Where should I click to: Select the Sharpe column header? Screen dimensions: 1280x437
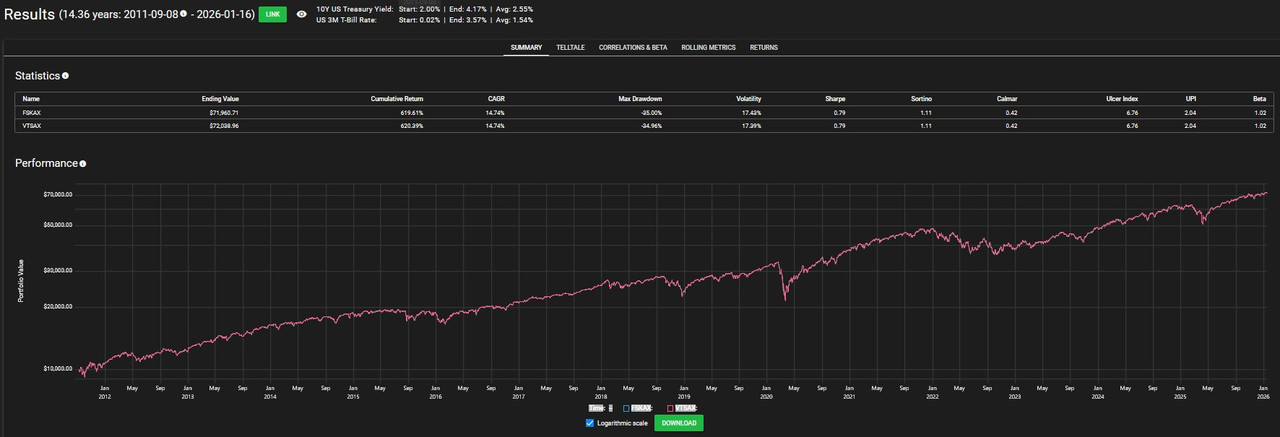(836, 99)
